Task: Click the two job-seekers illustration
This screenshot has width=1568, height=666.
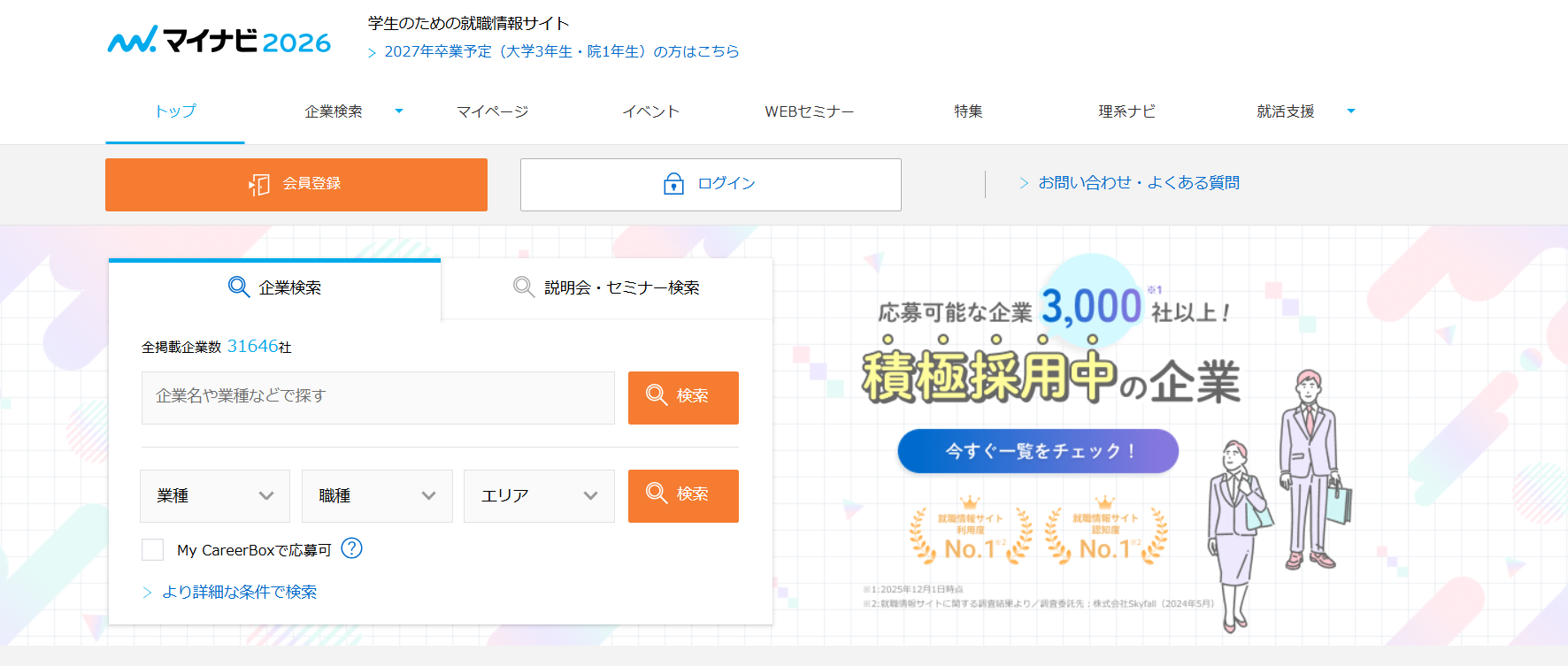Action: (1279, 501)
